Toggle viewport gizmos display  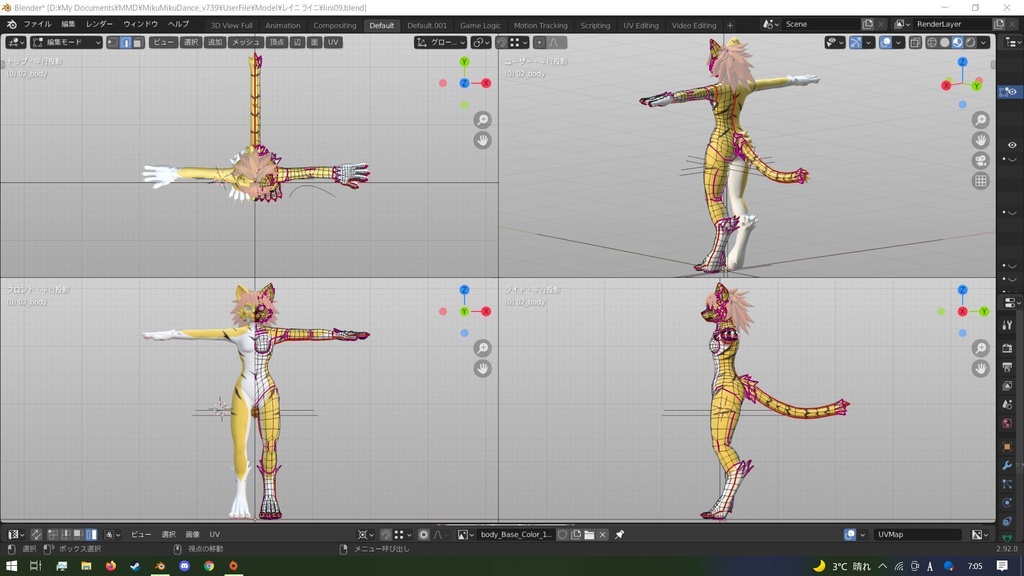tap(856, 42)
